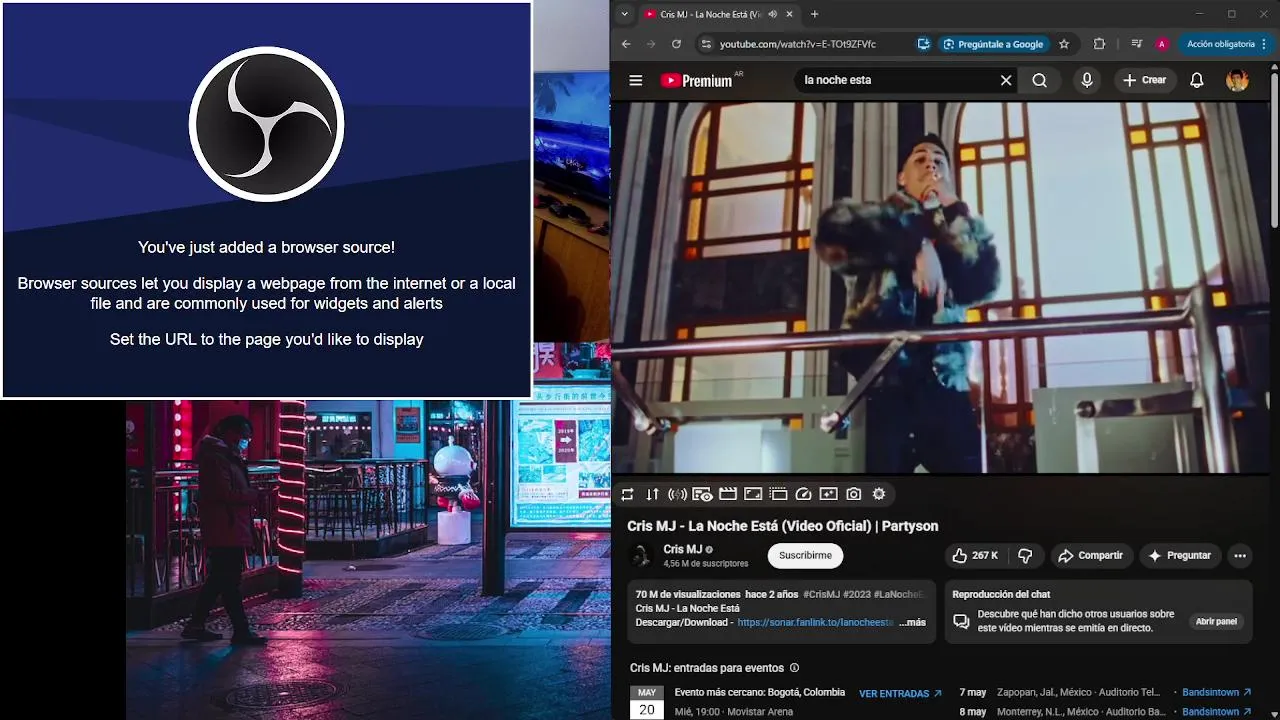Open Acción obligatoria Chrome menu
1280x720 pixels.
pos(1227,44)
